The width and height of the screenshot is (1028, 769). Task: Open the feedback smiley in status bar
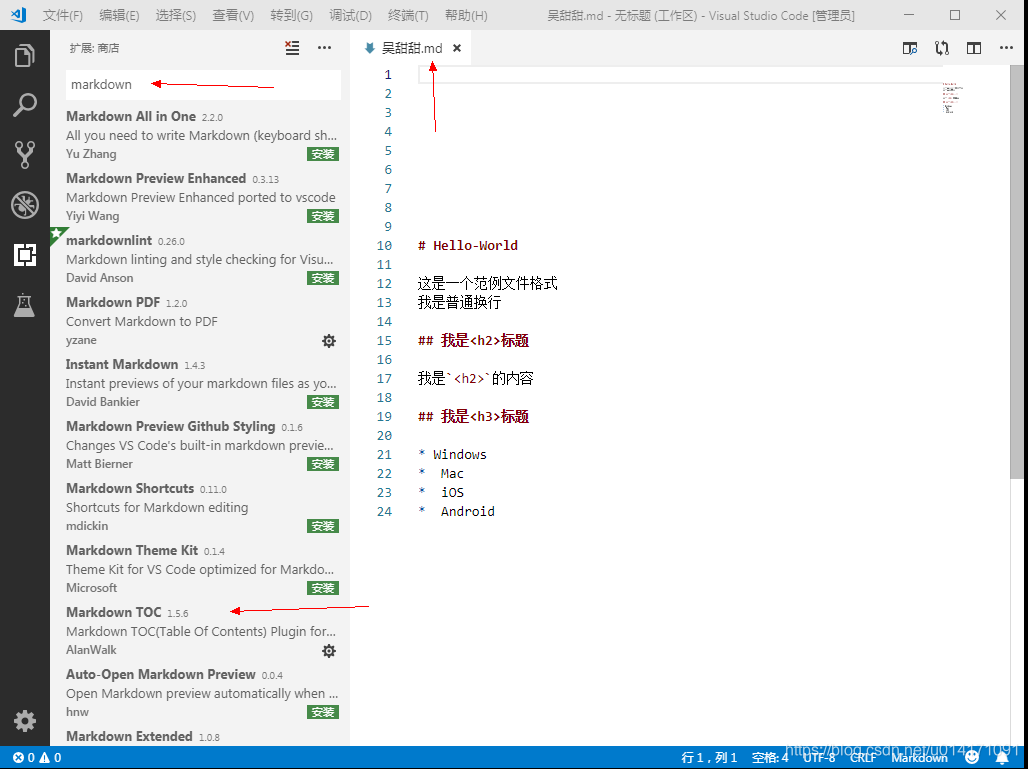click(972, 758)
